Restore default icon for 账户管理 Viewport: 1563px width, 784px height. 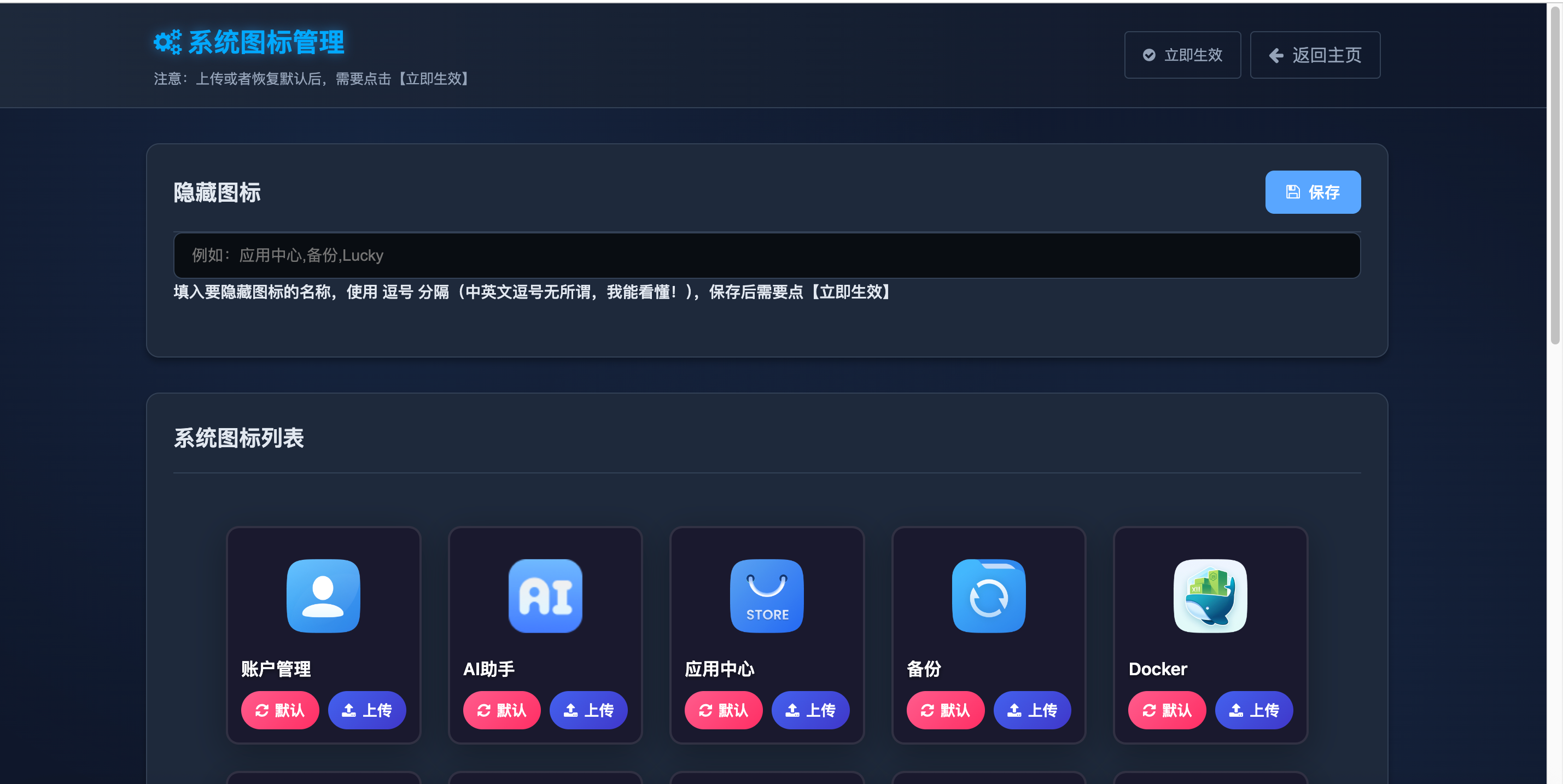[x=279, y=710]
